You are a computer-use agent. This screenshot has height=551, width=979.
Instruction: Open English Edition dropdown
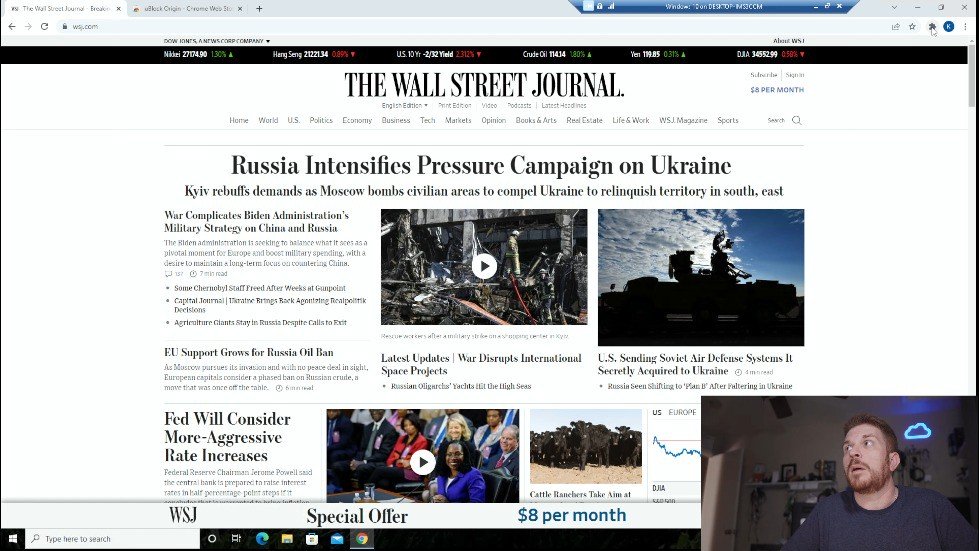[405, 105]
